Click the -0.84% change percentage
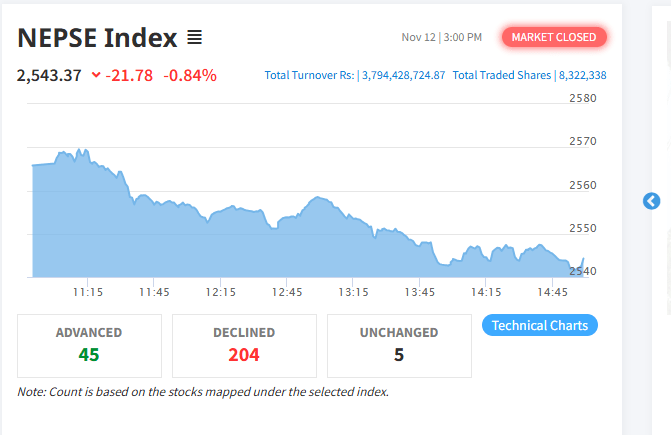Screen dimensions: 671x435 tap(190, 75)
